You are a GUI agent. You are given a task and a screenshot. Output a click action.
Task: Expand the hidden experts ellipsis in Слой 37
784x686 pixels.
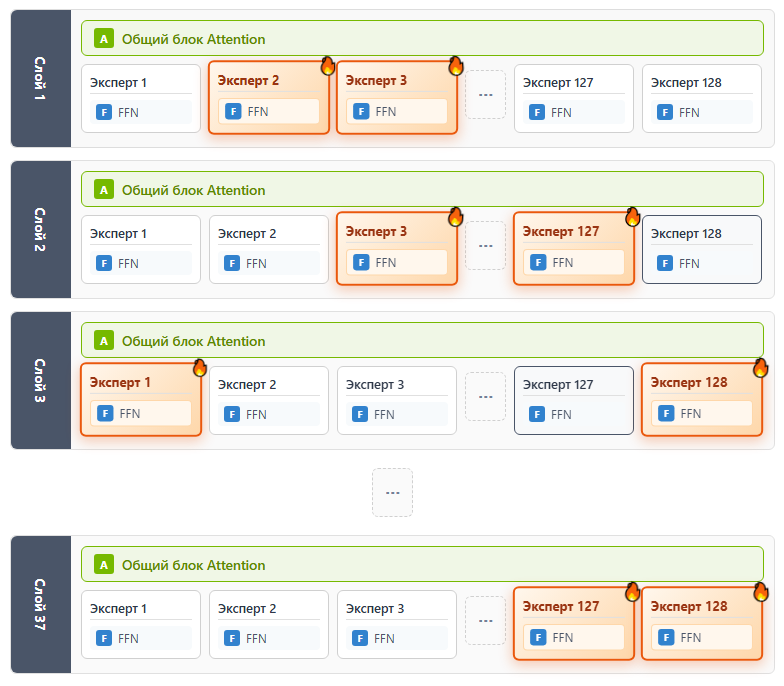pyautogui.click(x=486, y=621)
